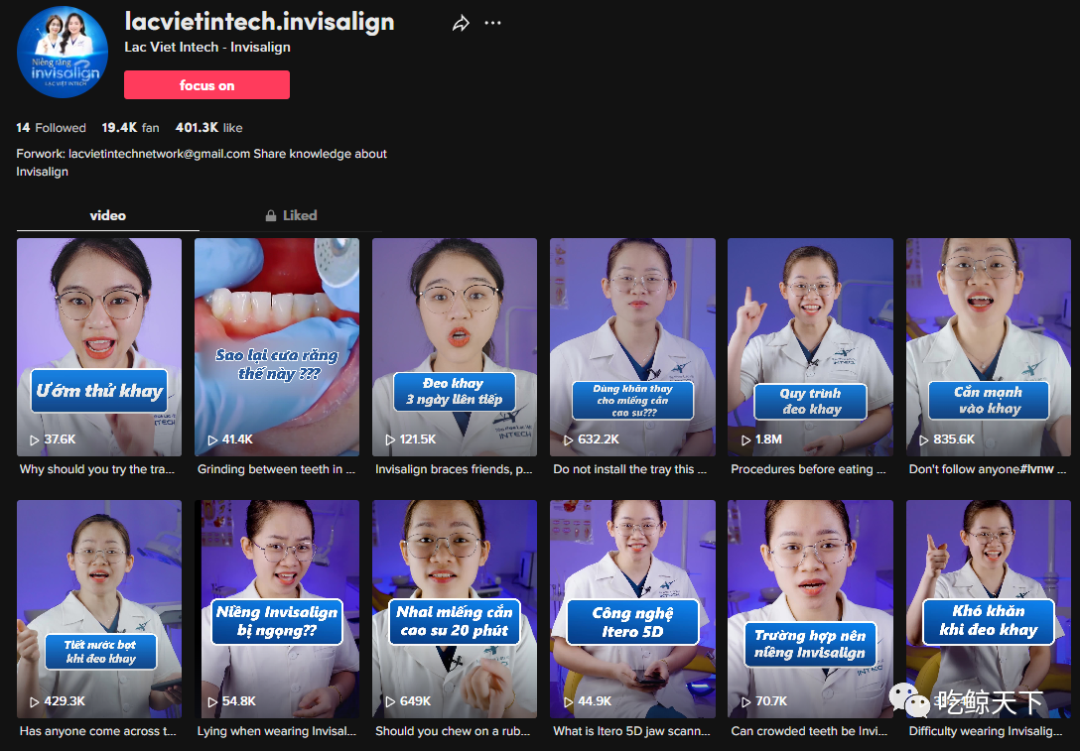
Task: Open the 'Niềng Invisalign bị ngọng' video thumbnail
Action: (x=277, y=609)
